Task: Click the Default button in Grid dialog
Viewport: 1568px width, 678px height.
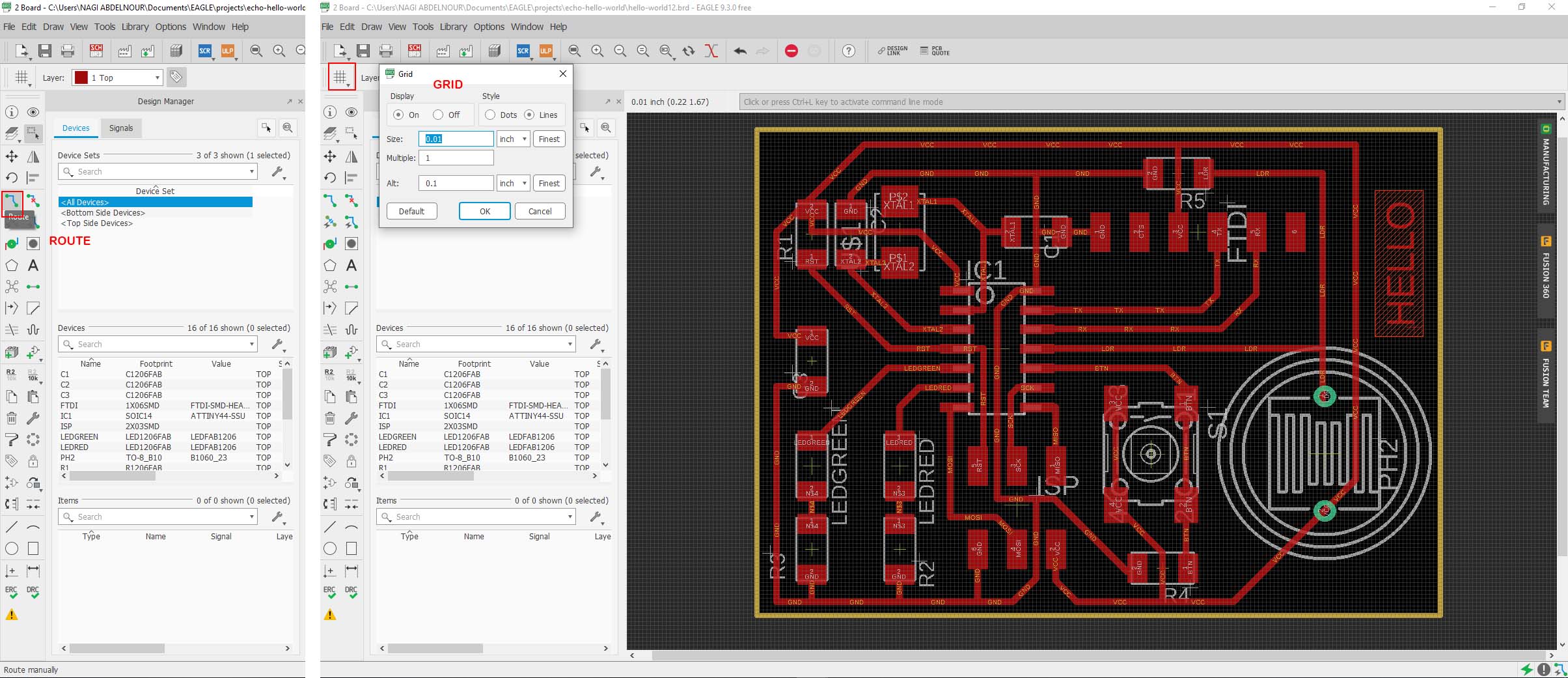Action: click(411, 211)
